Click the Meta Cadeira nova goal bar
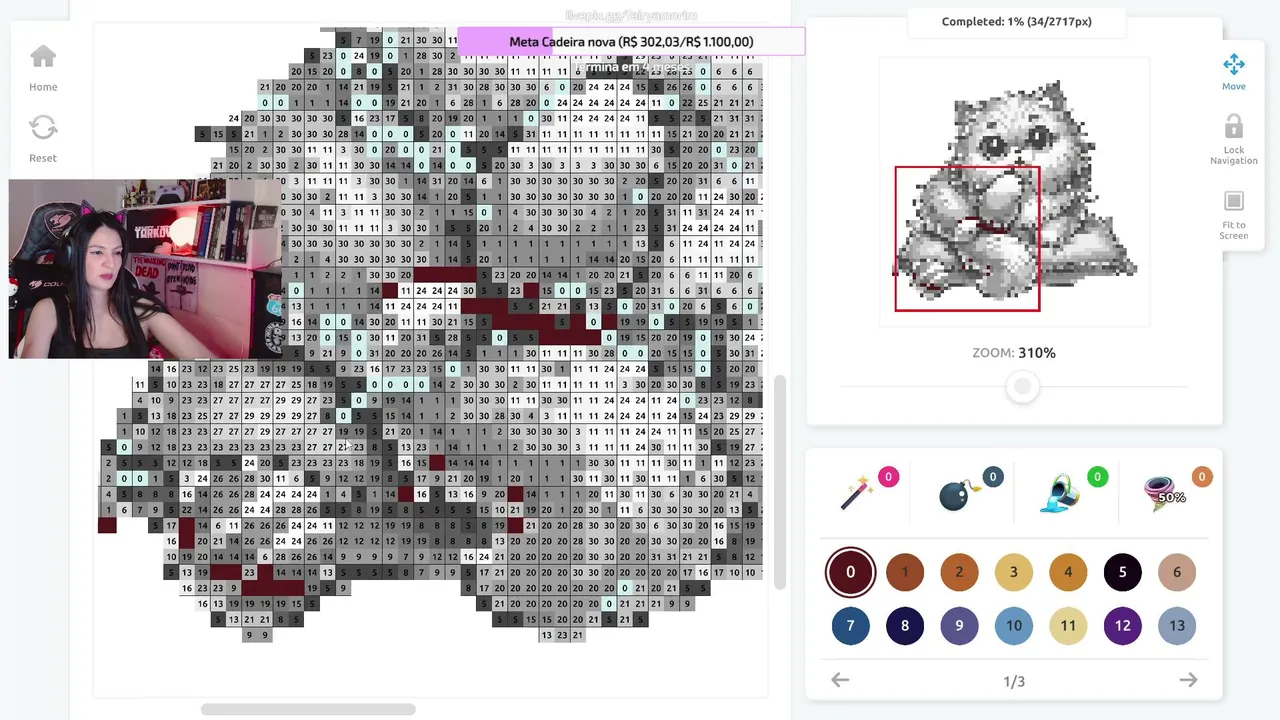Viewport: 1280px width, 720px height. [x=631, y=42]
